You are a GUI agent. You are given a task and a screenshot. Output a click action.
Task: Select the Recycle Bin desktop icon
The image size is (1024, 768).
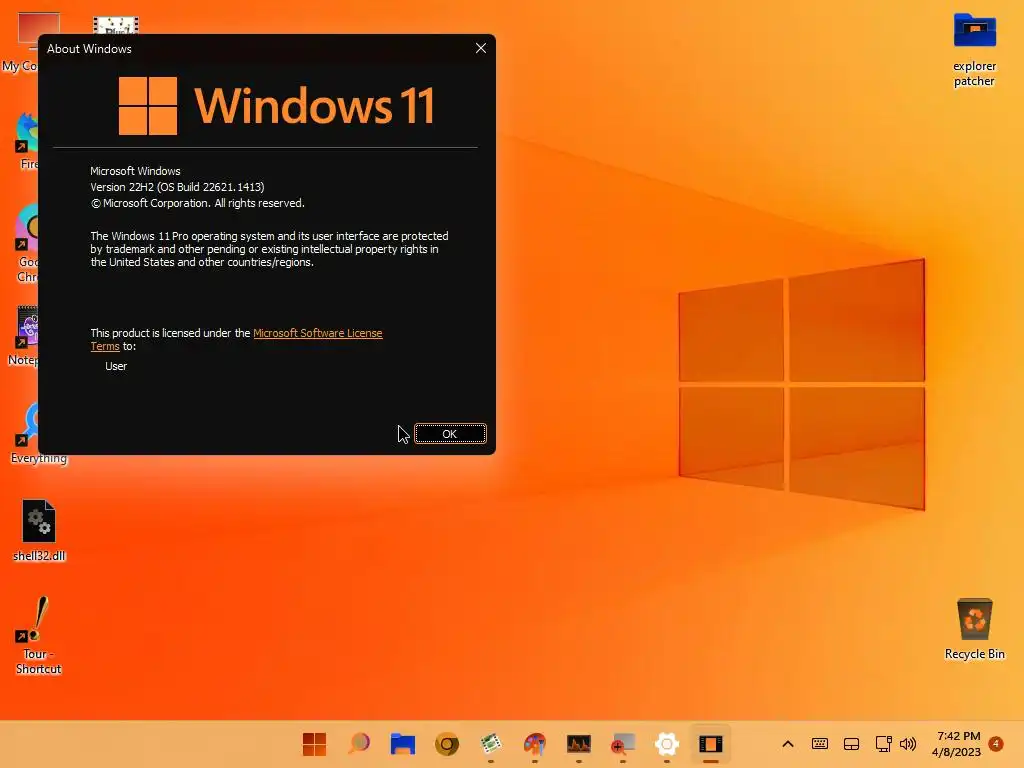[974, 629]
